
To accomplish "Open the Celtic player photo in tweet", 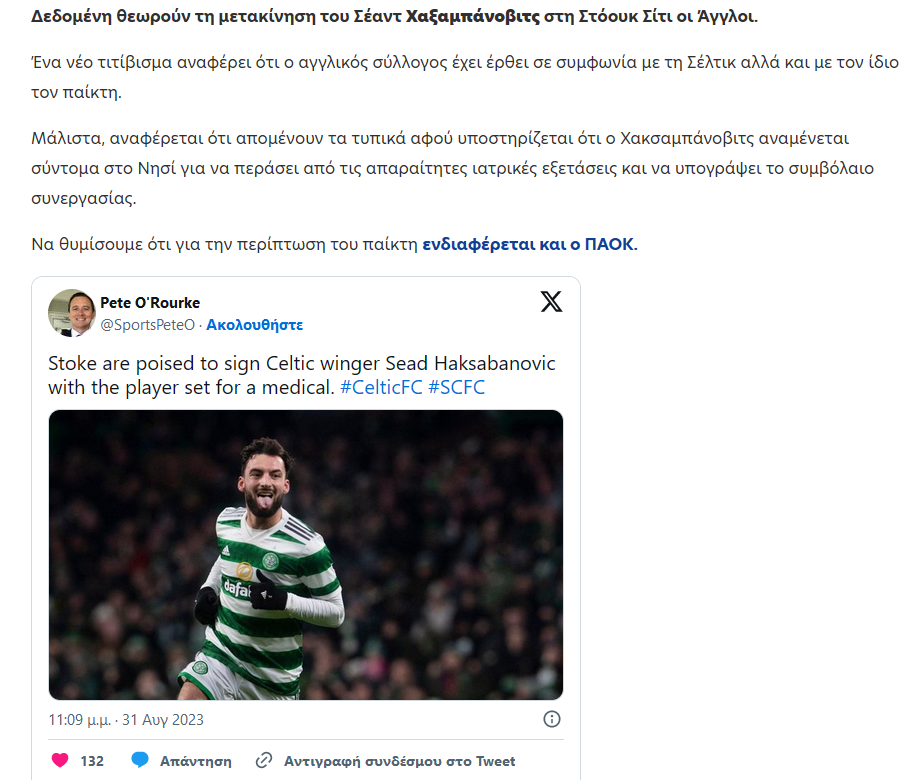I will [x=306, y=555].
